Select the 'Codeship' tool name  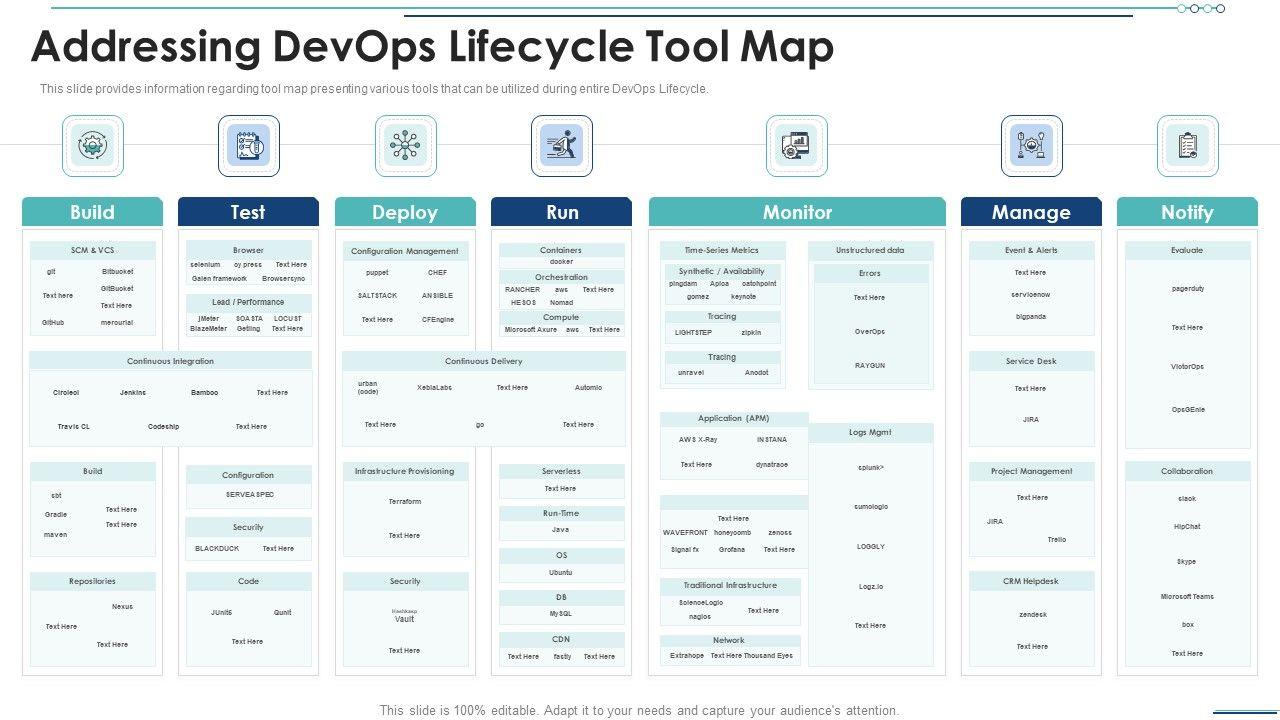(x=163, y=427)
